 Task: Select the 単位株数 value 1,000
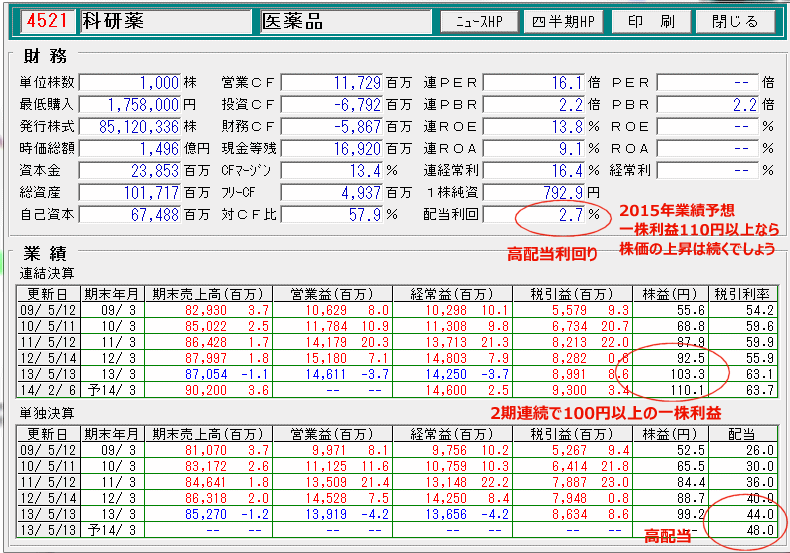pyautogui.click(x=129, y=83)
